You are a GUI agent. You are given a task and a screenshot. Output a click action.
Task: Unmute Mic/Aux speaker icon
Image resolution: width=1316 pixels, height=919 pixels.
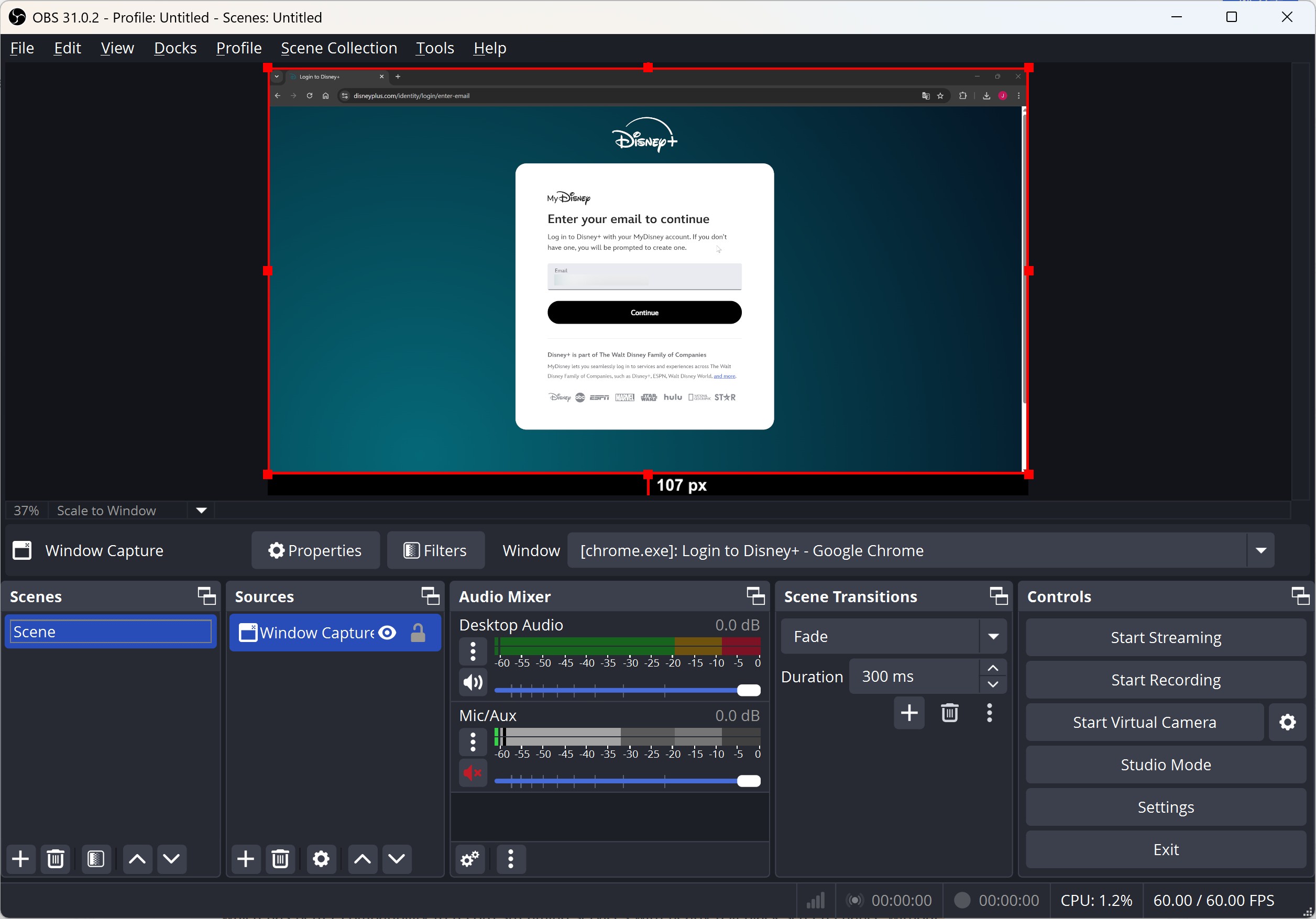point(473,773)
